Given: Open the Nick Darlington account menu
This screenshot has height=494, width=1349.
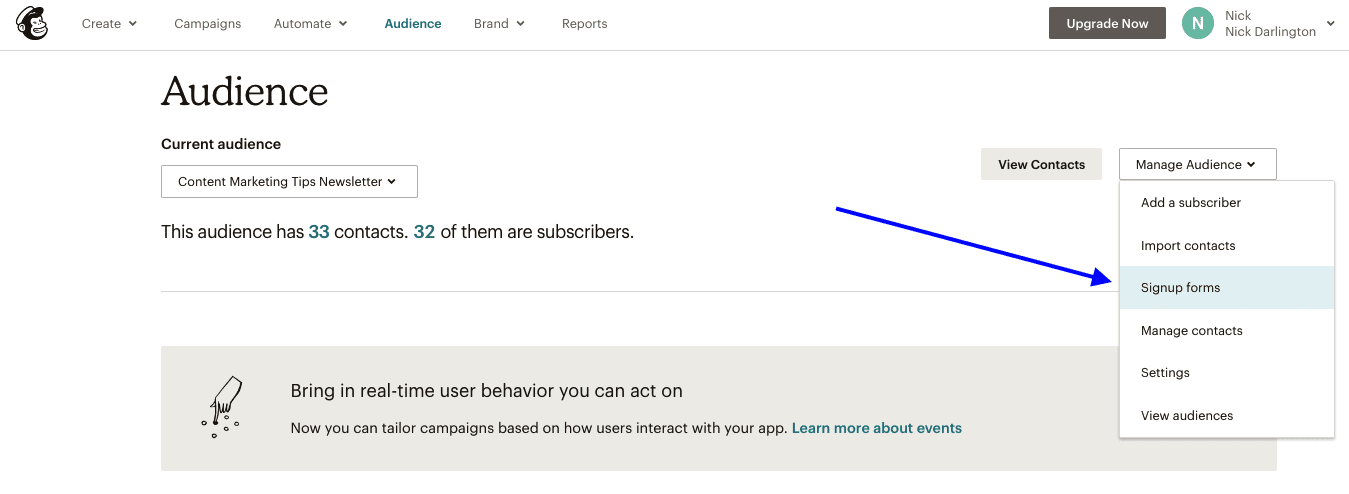Looking at the screenshot, I should tap(1280, 23).
